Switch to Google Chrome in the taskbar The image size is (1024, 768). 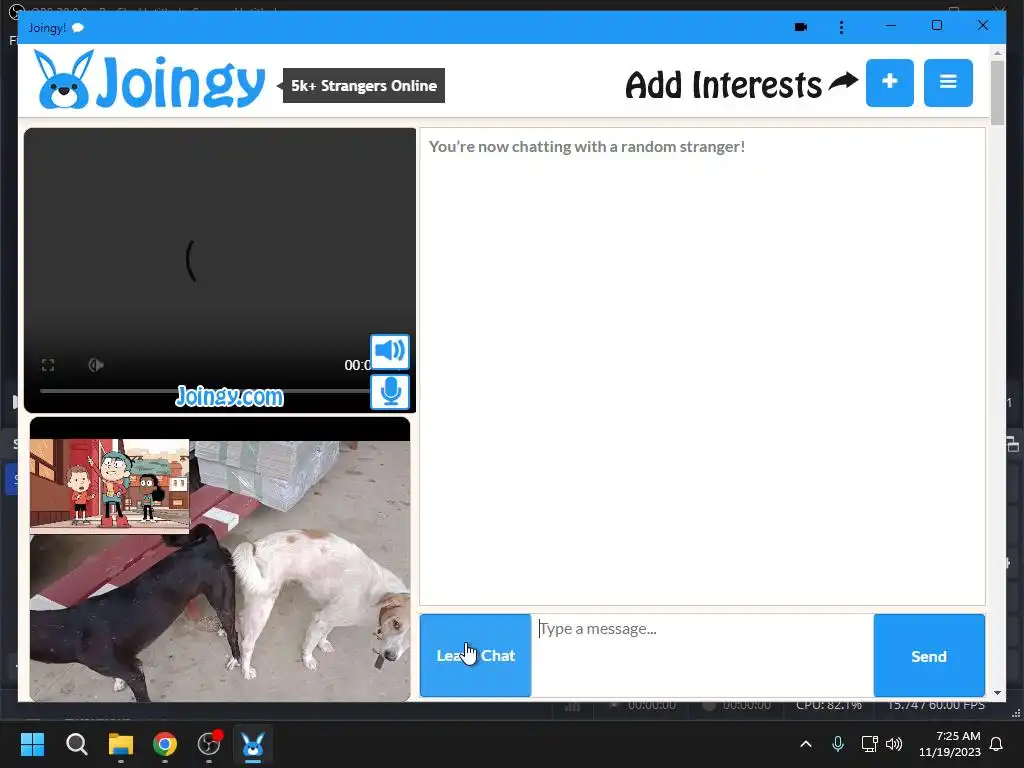pos(165,744)
